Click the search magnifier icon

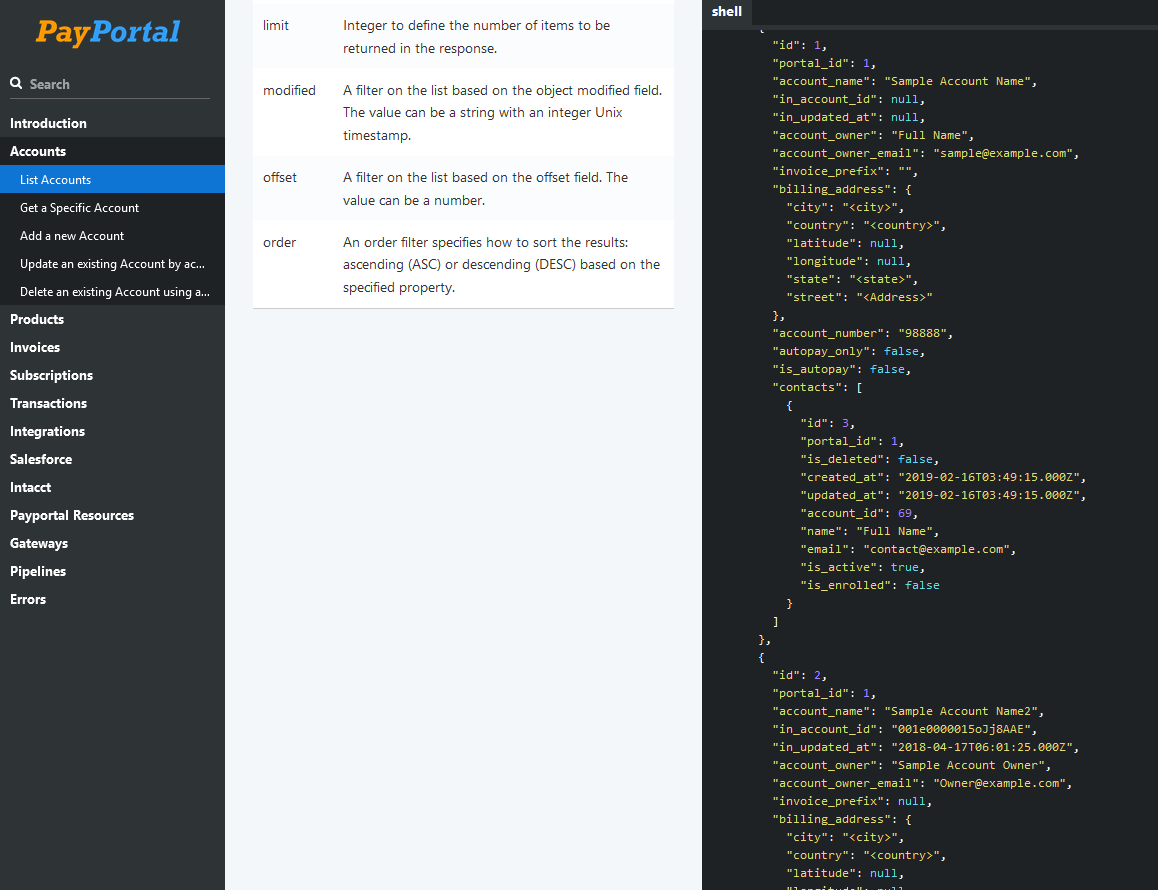(x=16, y=84)
